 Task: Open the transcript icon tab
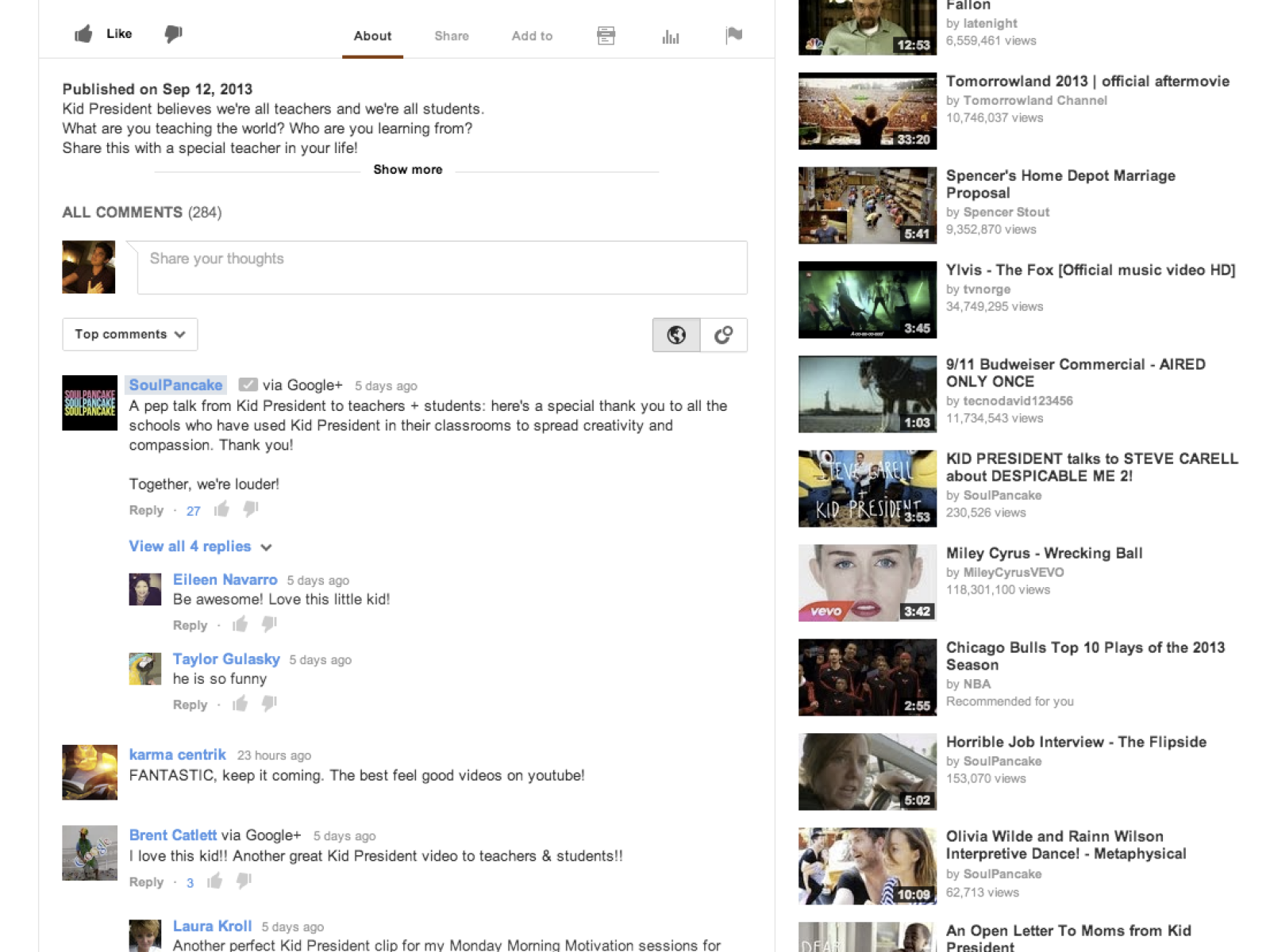point(606,36)
